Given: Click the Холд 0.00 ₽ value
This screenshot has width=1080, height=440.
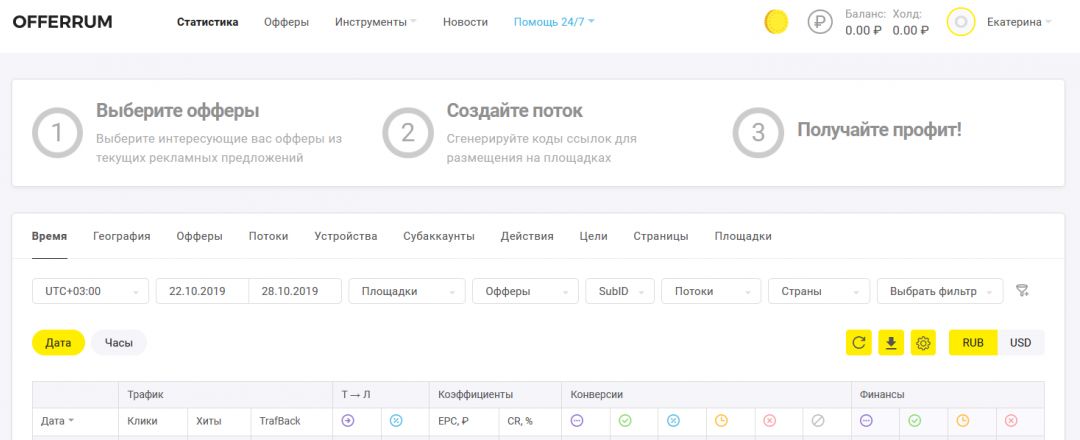Looking at the screenshot, I should [x=911, y=30].
